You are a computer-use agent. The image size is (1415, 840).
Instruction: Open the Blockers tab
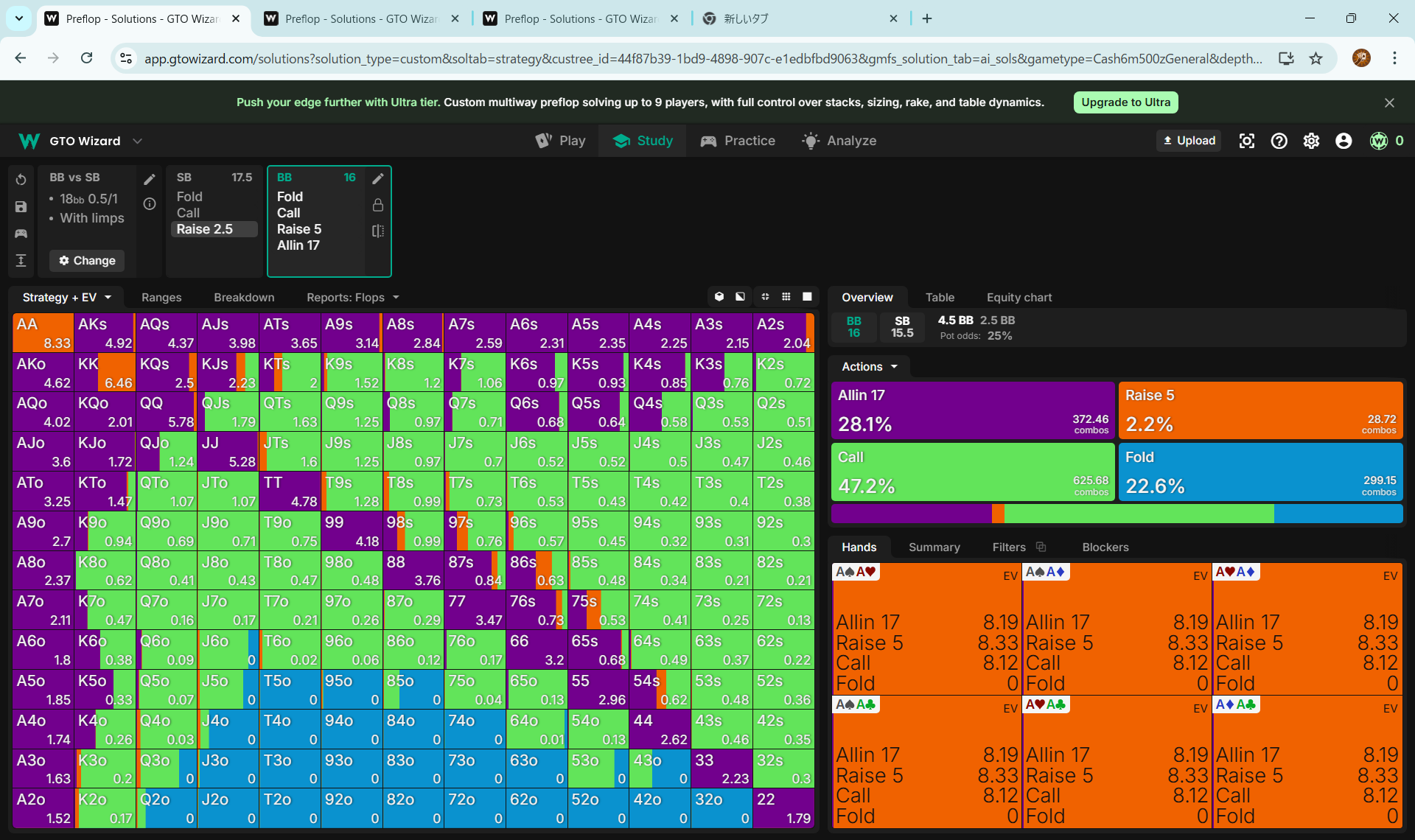click(x=1105, y=547)
